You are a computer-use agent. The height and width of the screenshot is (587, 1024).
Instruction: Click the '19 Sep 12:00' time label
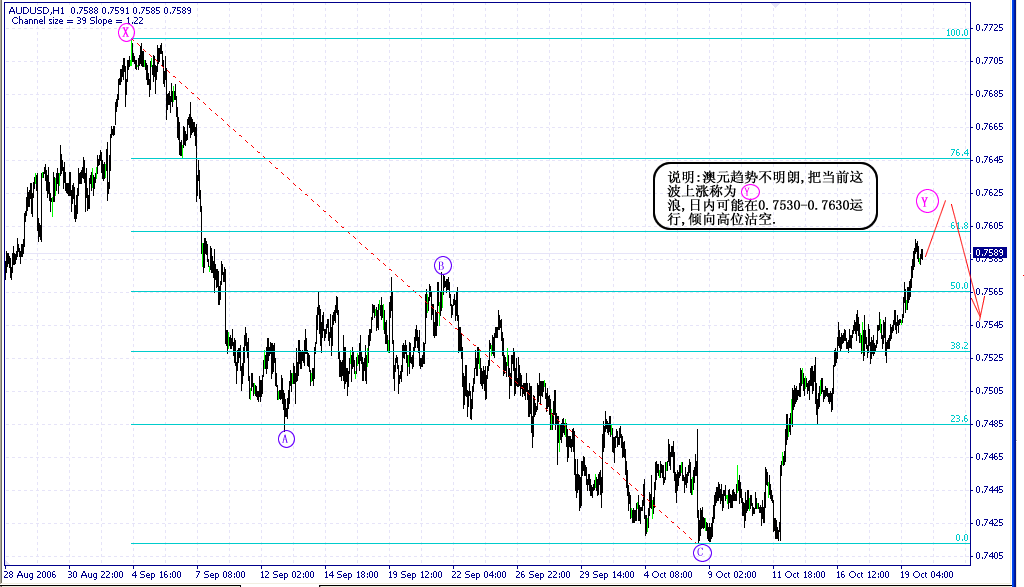click(415, 575)
